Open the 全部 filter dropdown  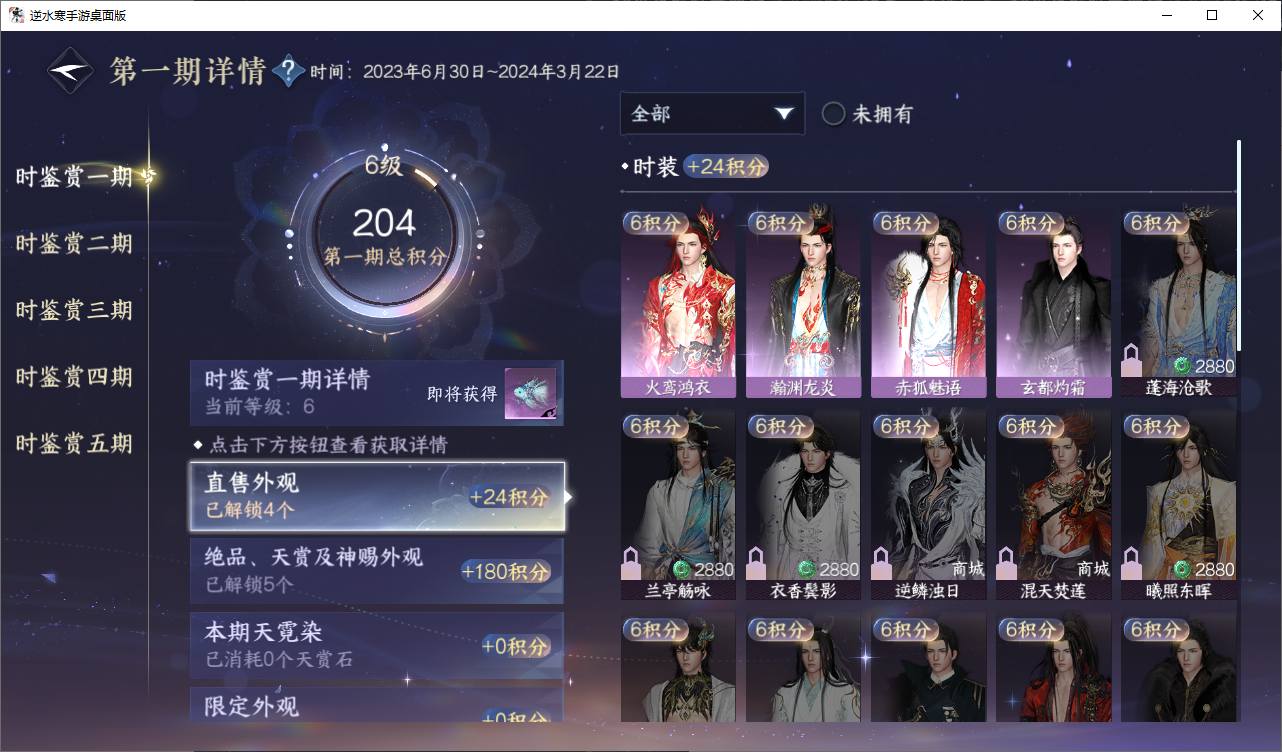click(712, 113)
